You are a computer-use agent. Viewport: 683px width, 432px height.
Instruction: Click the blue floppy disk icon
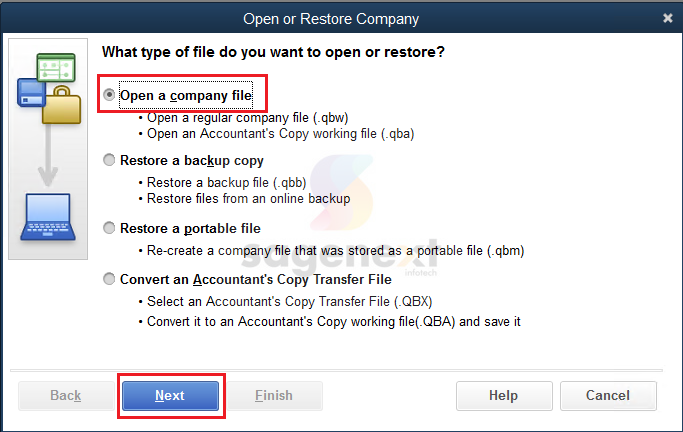31,92
